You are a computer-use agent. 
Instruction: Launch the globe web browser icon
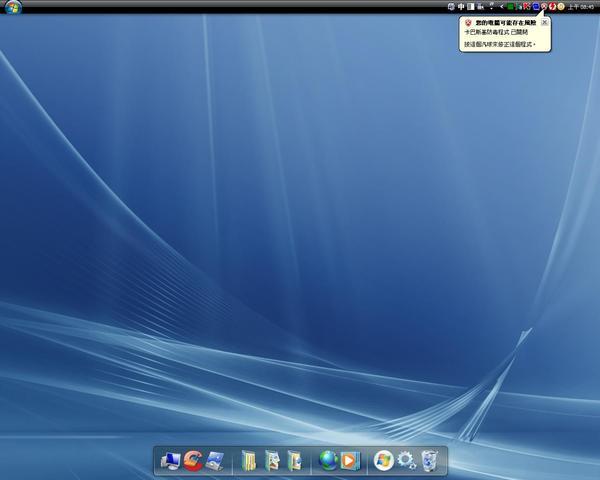click(328, 460)
